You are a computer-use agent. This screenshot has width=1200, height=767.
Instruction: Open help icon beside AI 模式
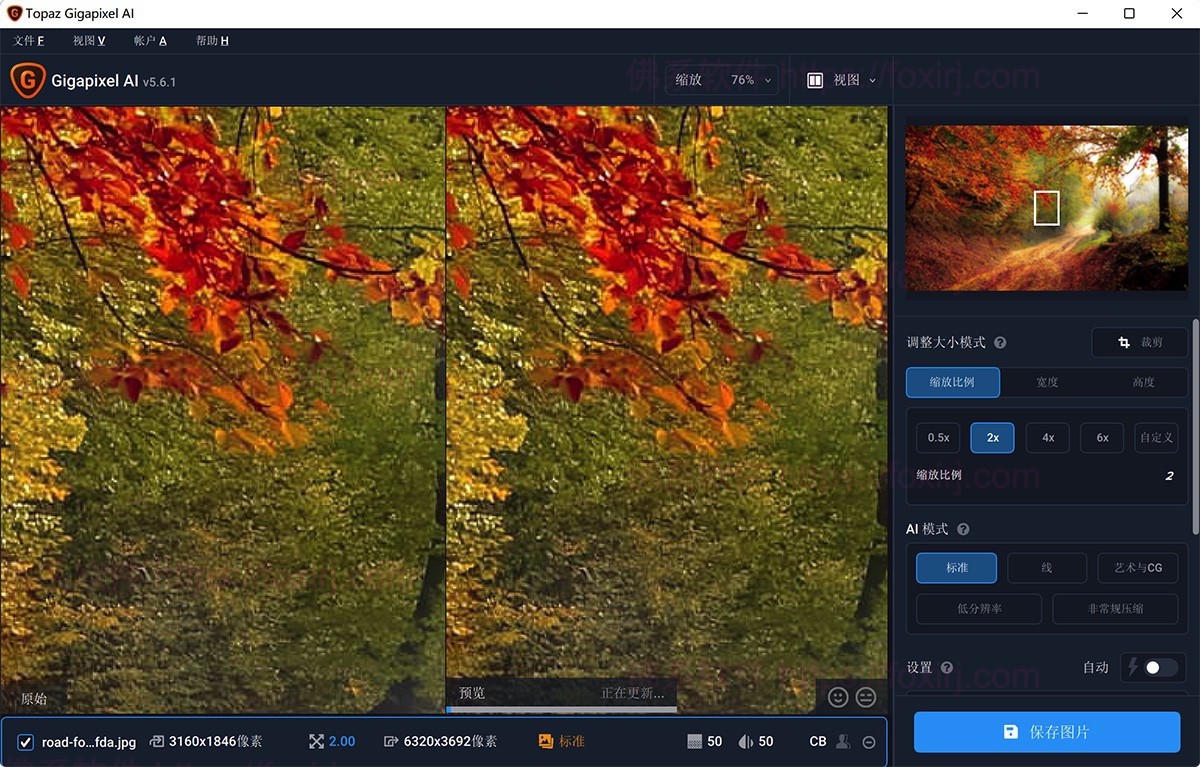[963, 529]
